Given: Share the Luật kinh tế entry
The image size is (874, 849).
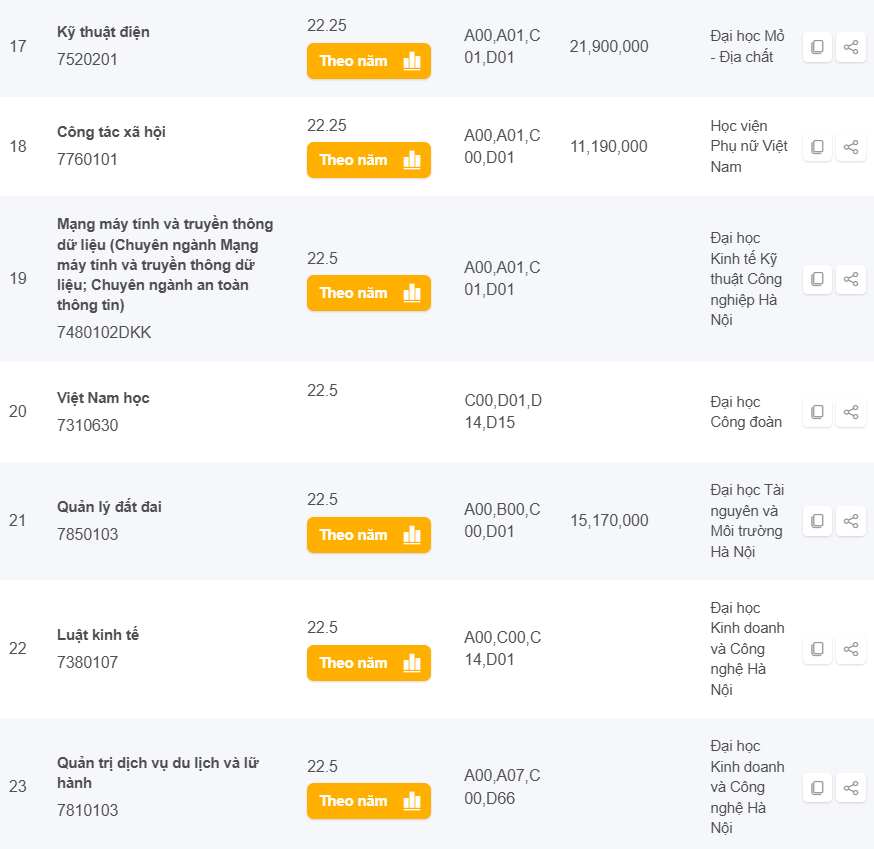Looking at the screenshot, I should pos(851,649).
